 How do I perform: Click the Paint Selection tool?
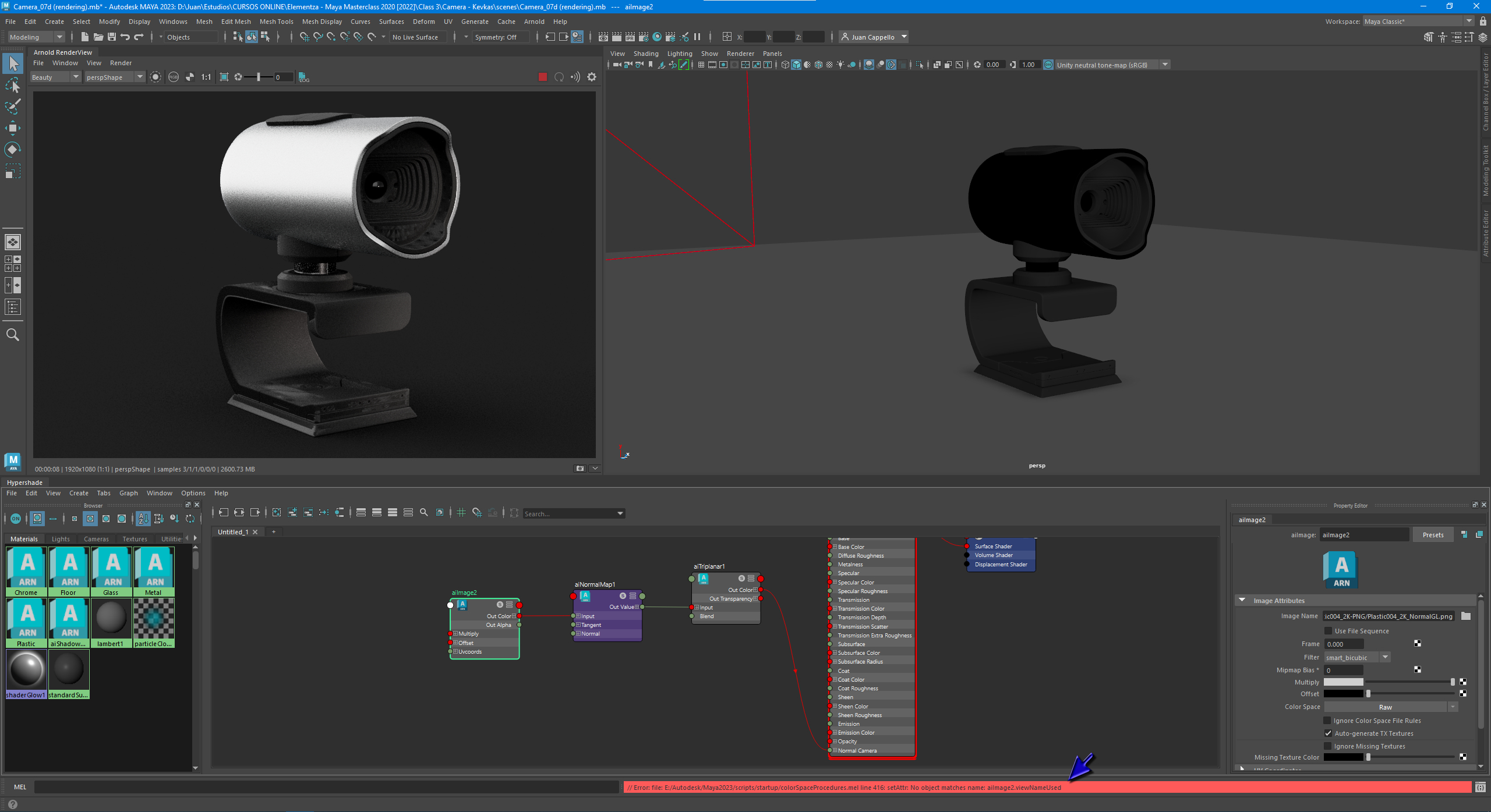12,107
